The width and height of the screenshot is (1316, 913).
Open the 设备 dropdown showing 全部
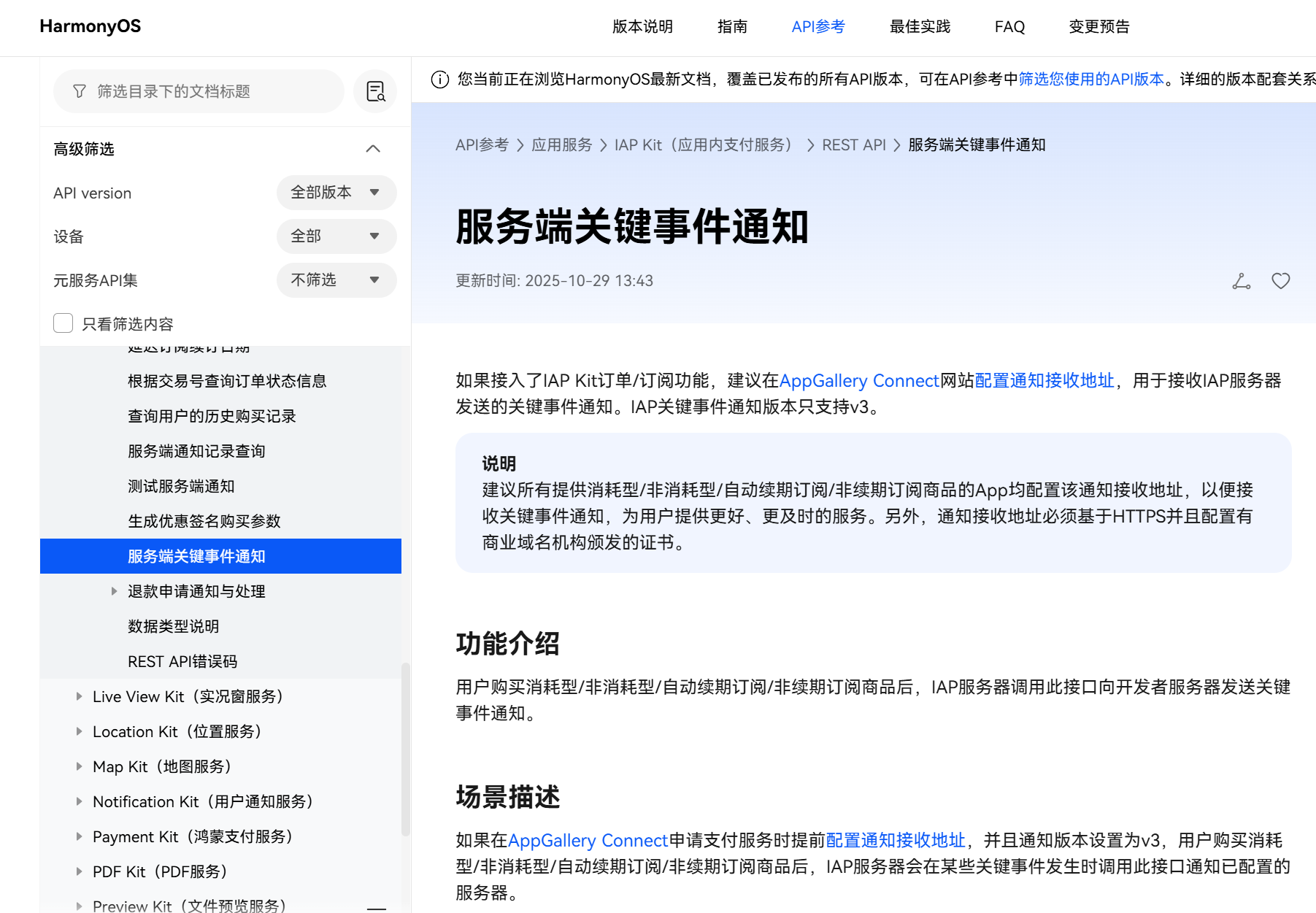[x=336, y=236]
